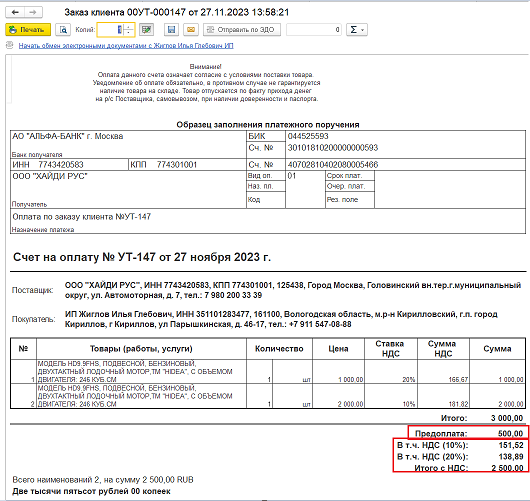Click the Рез. поле cell
The width and height of the screenshot is (530, 501).
[x=350, y=200]
